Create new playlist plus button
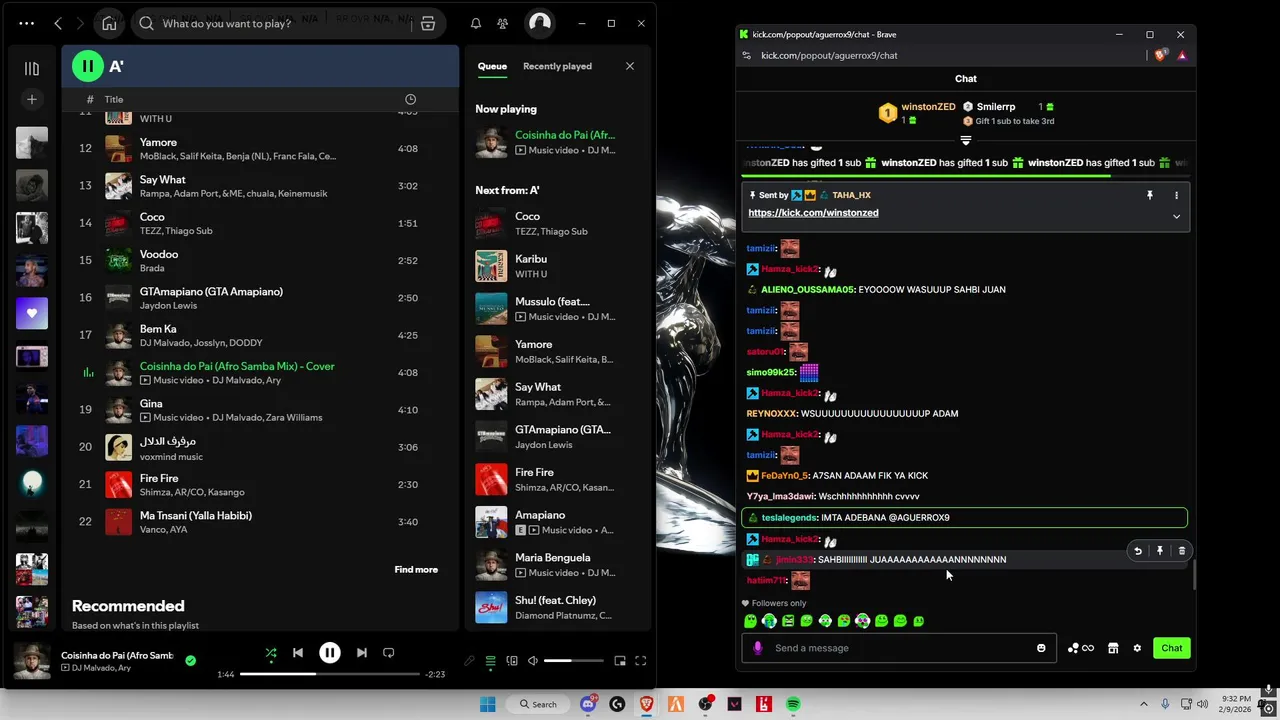1280x720 pixels. point(32,99)
